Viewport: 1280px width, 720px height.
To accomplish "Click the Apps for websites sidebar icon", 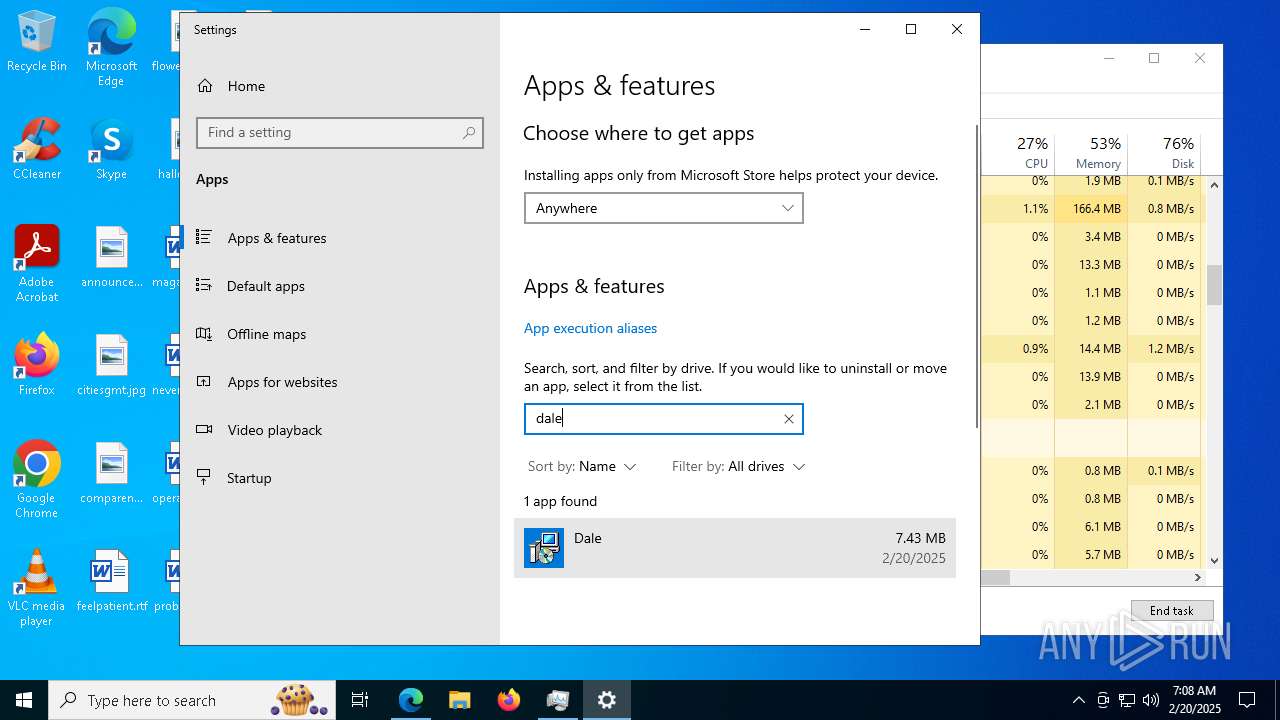I will (204, 381).
